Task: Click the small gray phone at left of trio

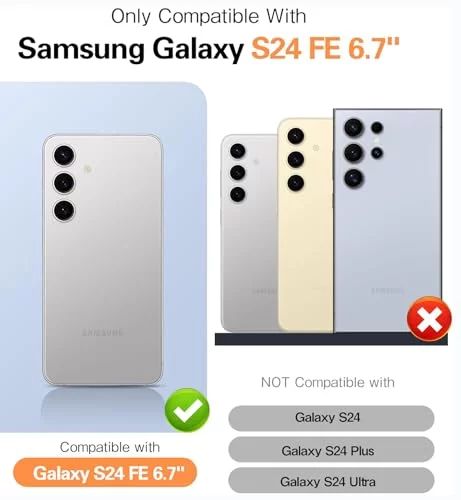Action: 249,233
